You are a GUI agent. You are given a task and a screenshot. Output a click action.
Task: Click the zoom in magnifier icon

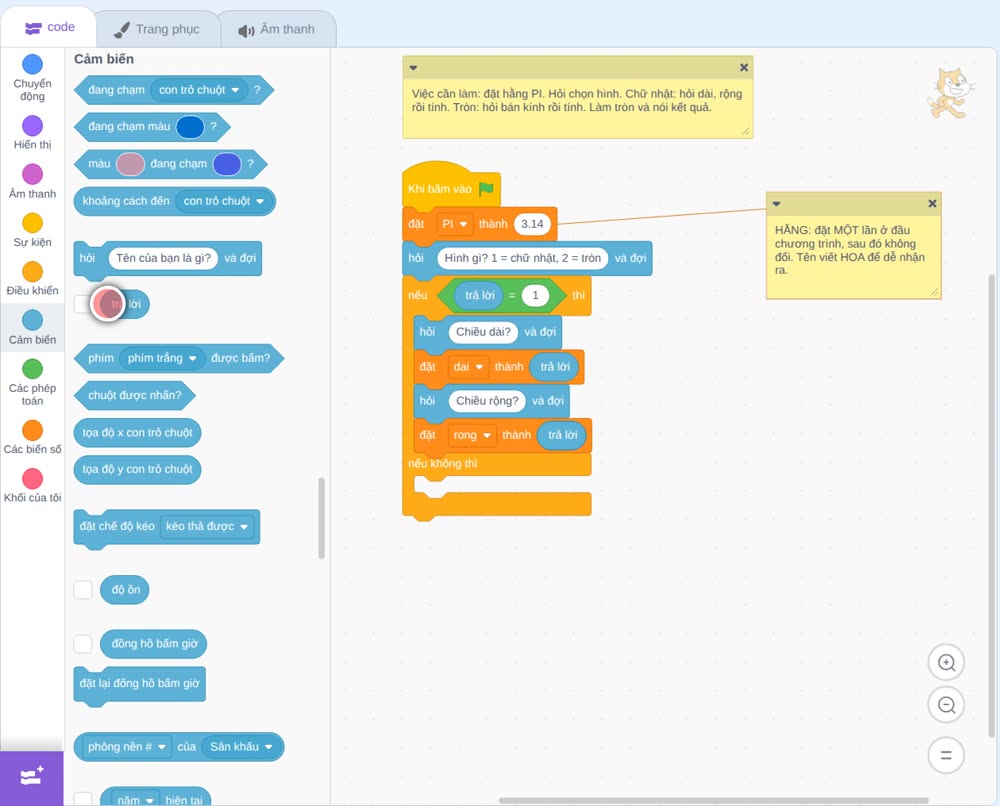click(x=946, y=663)
